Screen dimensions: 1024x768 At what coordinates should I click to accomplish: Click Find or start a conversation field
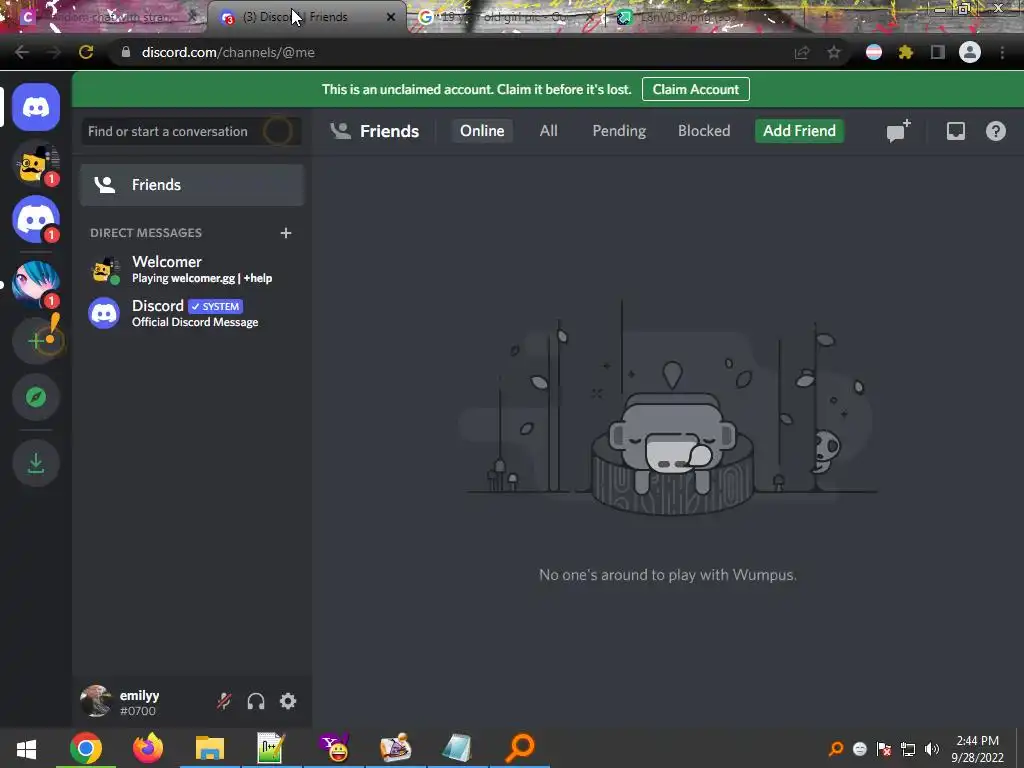click(x=192, y=131)
